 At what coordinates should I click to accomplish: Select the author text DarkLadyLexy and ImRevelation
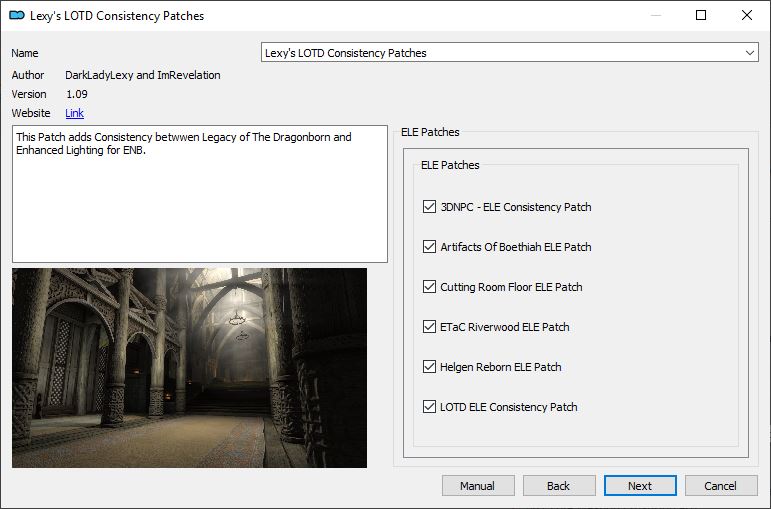[x=143, y=75]
